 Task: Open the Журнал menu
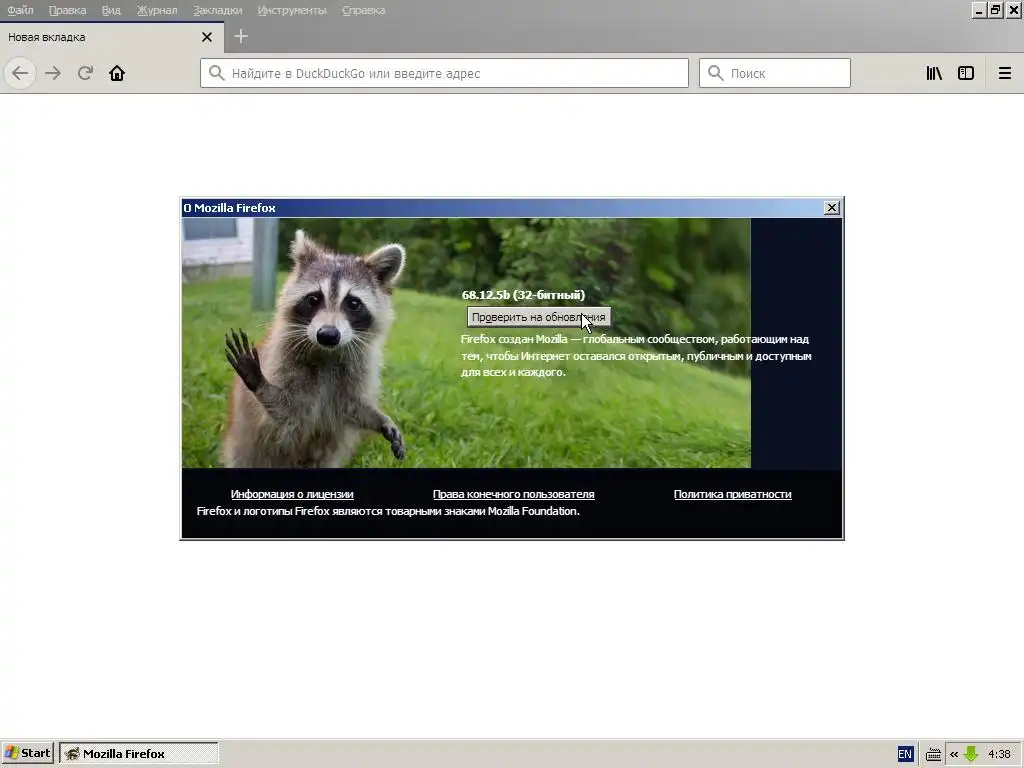point(157,10)
